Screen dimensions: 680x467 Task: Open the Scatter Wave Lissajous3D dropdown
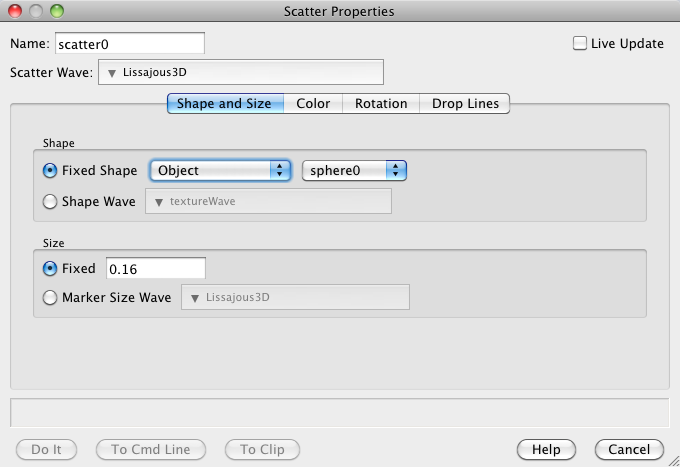241,73
